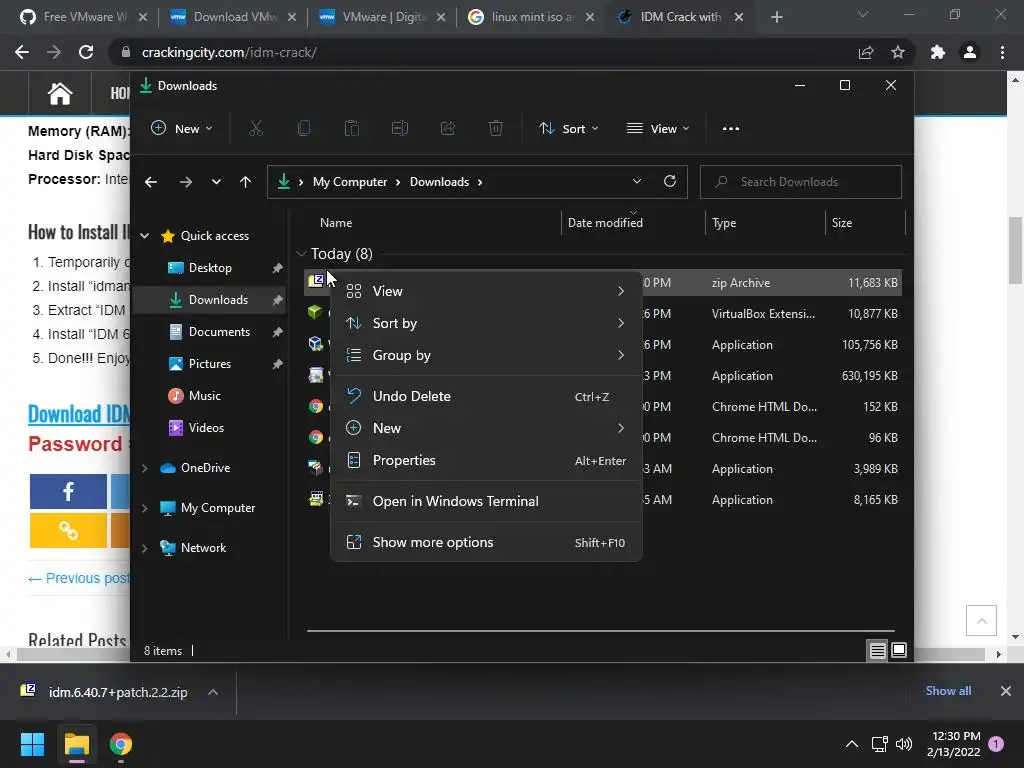Open the View dropdown in Explorer toolbar

658,129
